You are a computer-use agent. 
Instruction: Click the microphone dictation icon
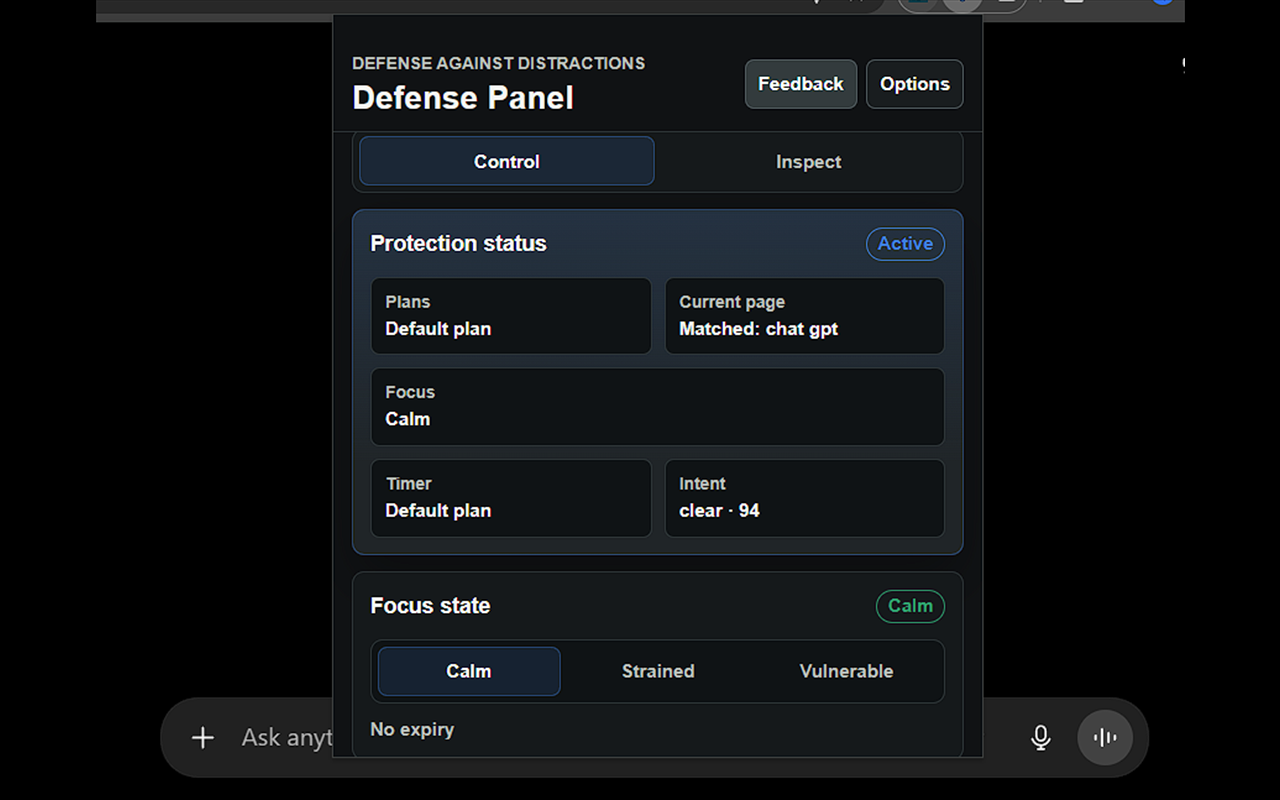[x=1041, y=738]
